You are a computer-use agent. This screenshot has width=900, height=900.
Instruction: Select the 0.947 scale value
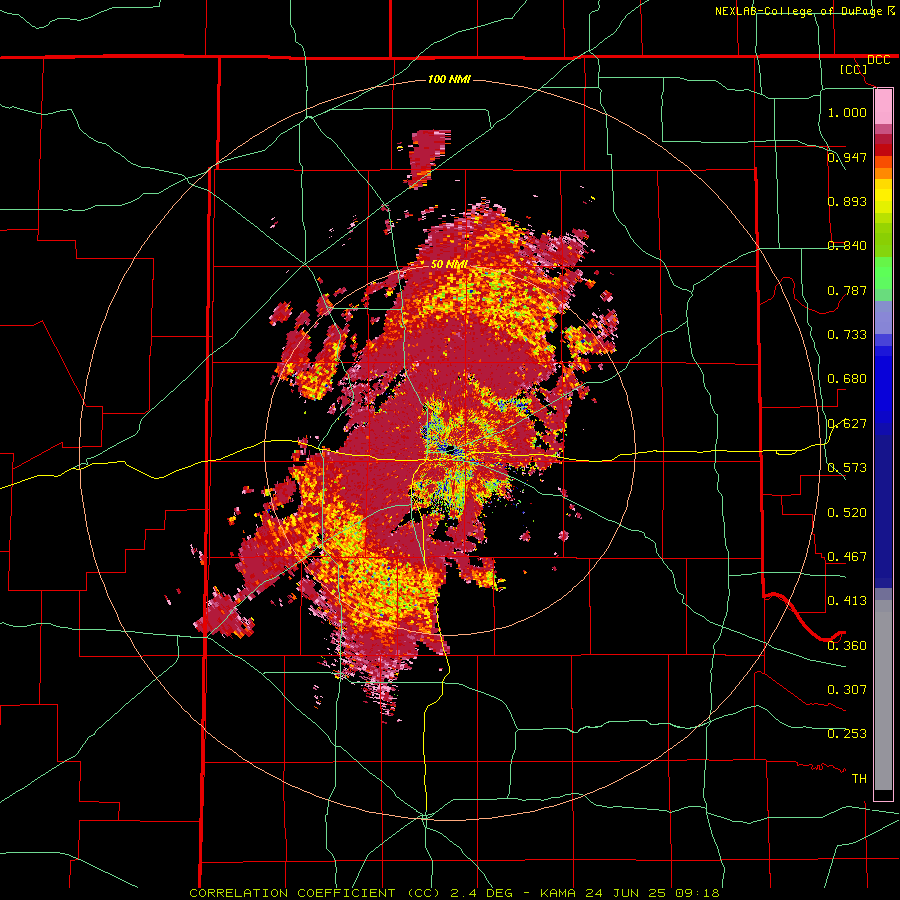pyautogui.click(x=847, y=157)
